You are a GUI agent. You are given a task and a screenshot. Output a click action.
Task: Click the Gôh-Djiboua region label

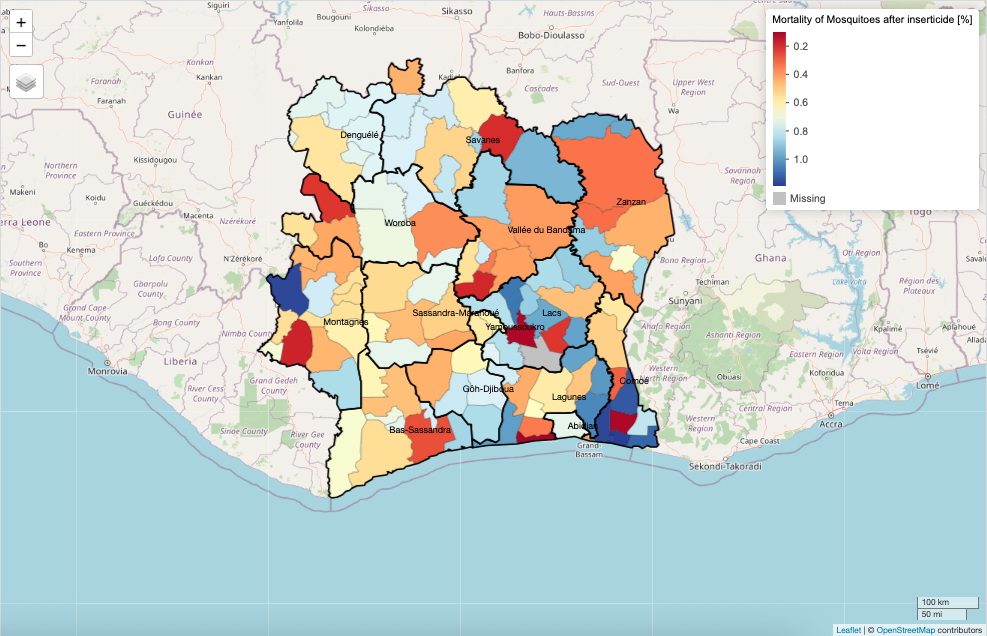click(488, 389)
